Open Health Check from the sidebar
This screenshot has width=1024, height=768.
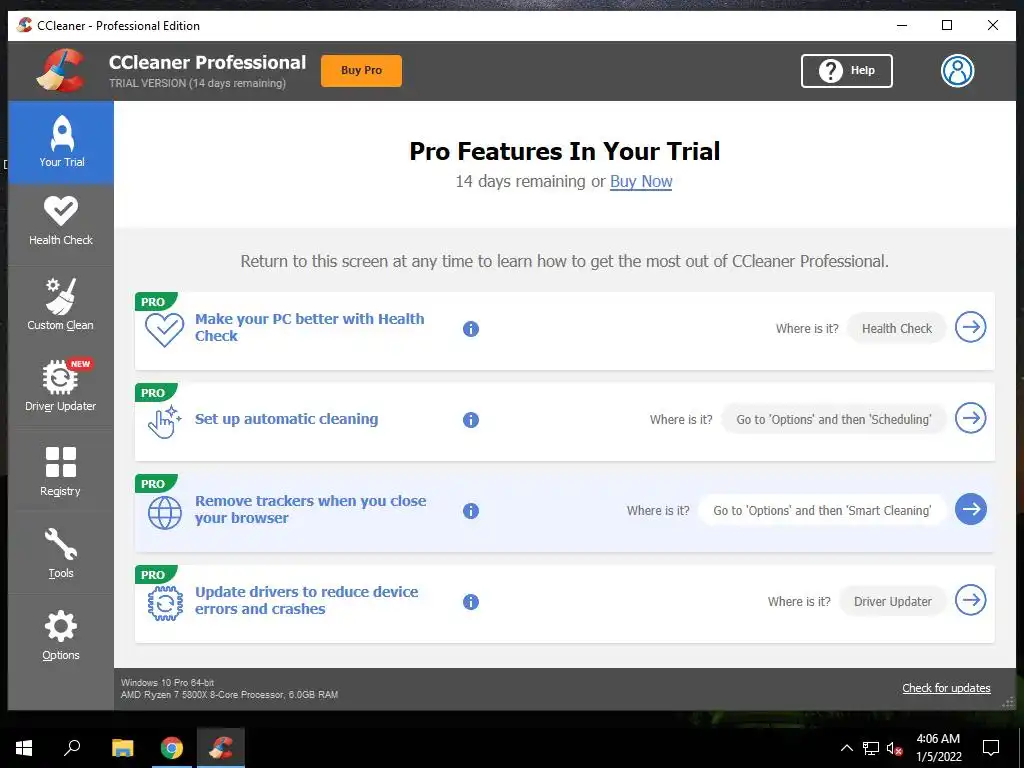pos(61,223)
